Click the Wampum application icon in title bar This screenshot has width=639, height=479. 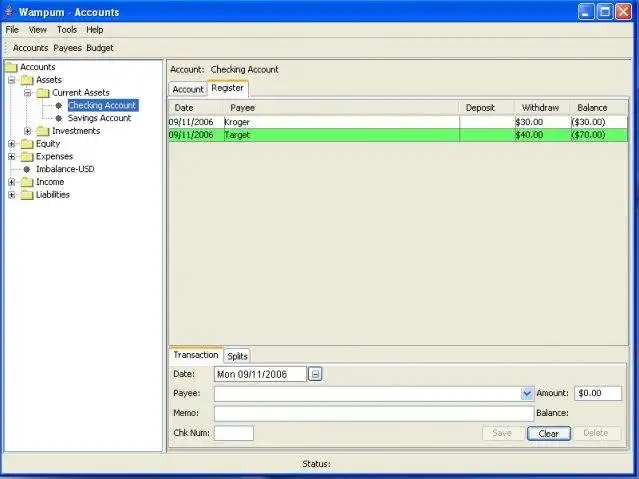click(x=9, y=11)
